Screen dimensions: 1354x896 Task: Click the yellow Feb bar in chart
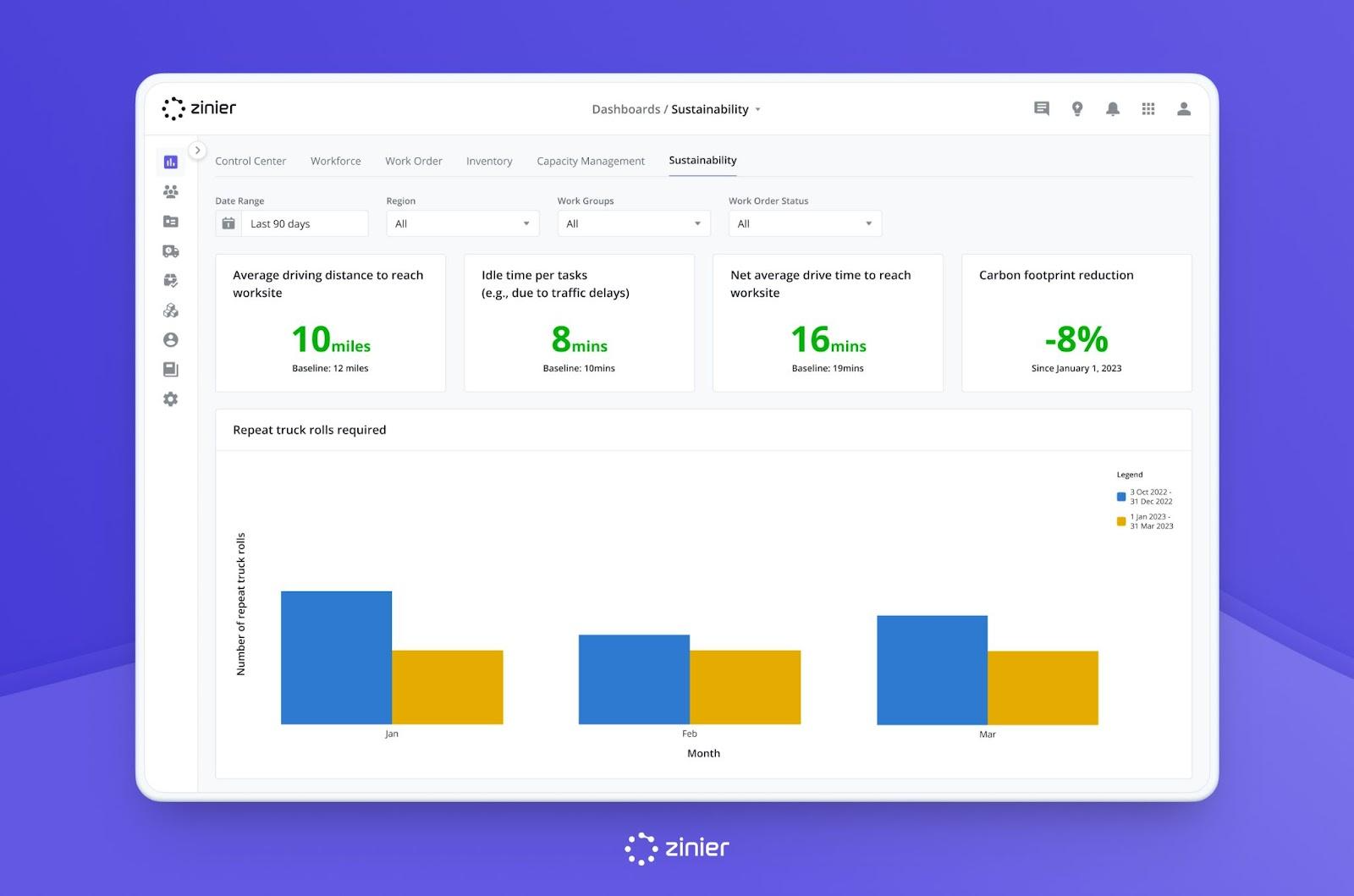point(745,687)
